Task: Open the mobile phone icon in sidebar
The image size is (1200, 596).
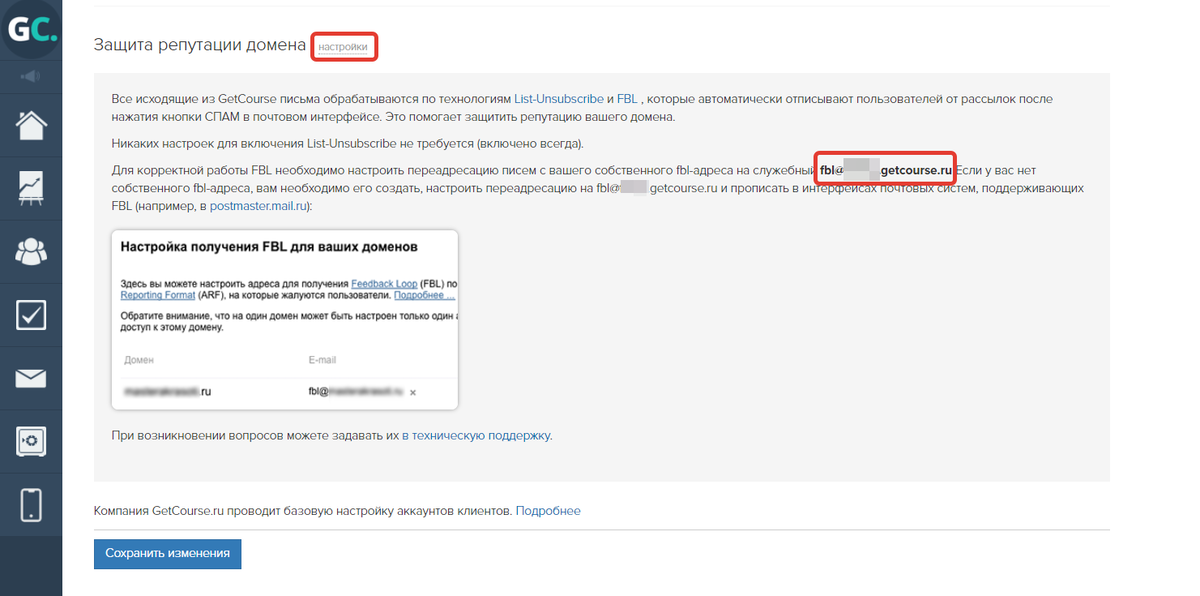Action: point(31,504)
